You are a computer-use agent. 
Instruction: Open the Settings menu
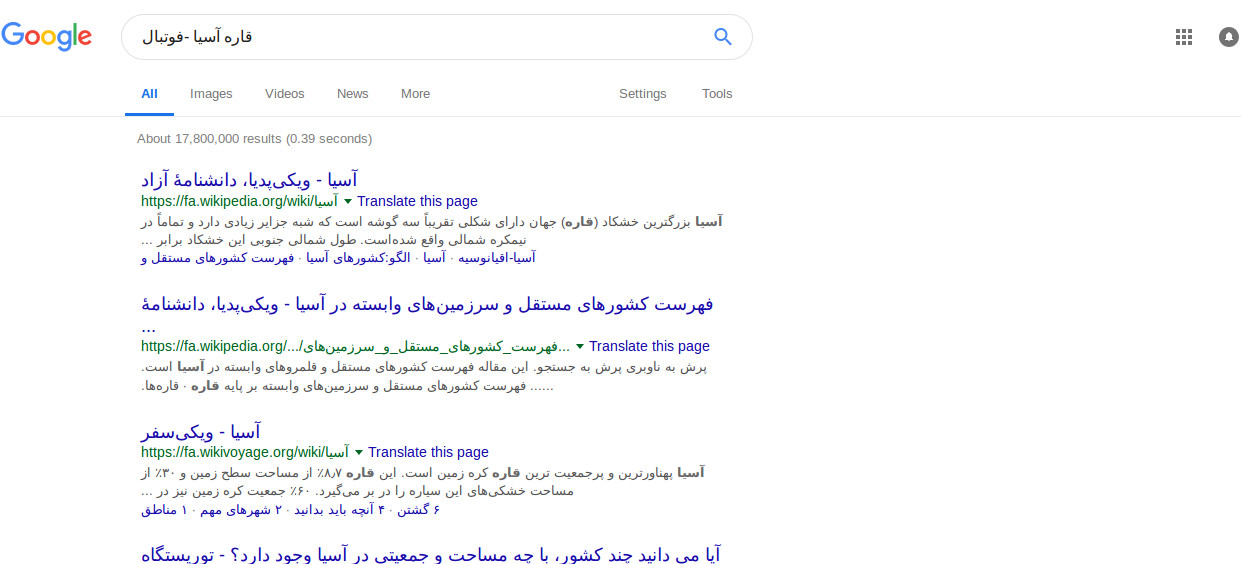point(642,94)
